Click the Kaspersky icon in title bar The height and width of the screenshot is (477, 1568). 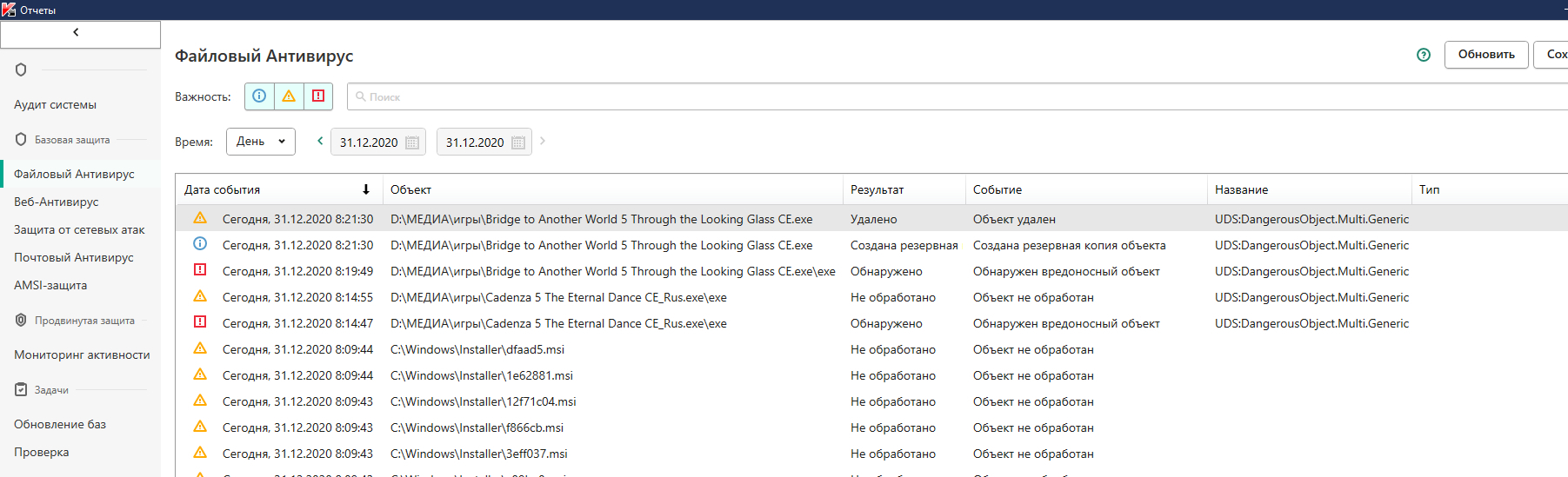[9, 10]
